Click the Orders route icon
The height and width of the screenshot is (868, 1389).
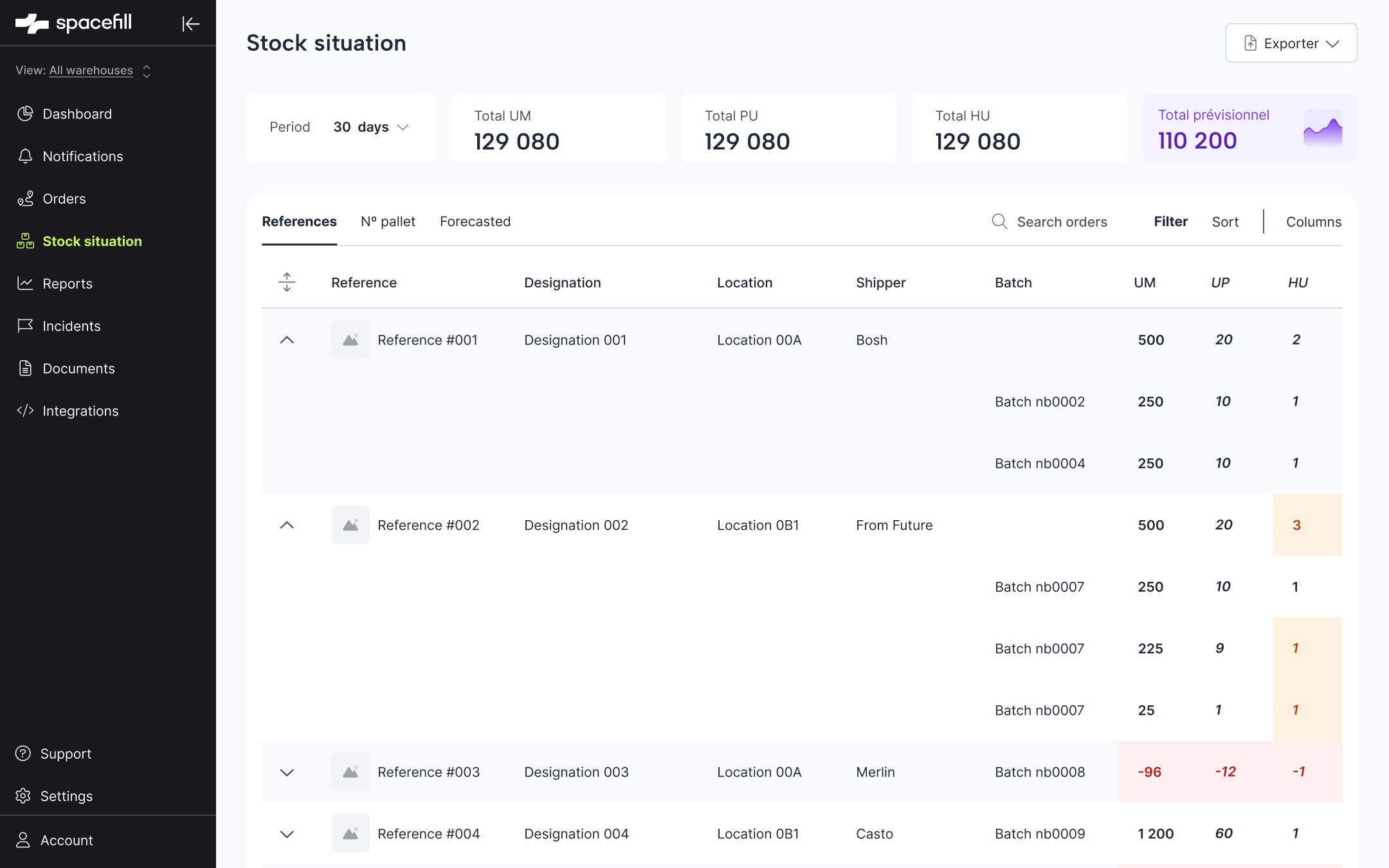[25, 199]
